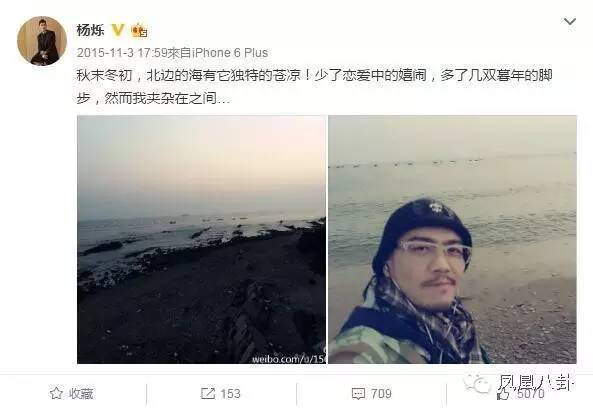Click the repost share icon
593x411 pixels.
click(x=207, y=393)
